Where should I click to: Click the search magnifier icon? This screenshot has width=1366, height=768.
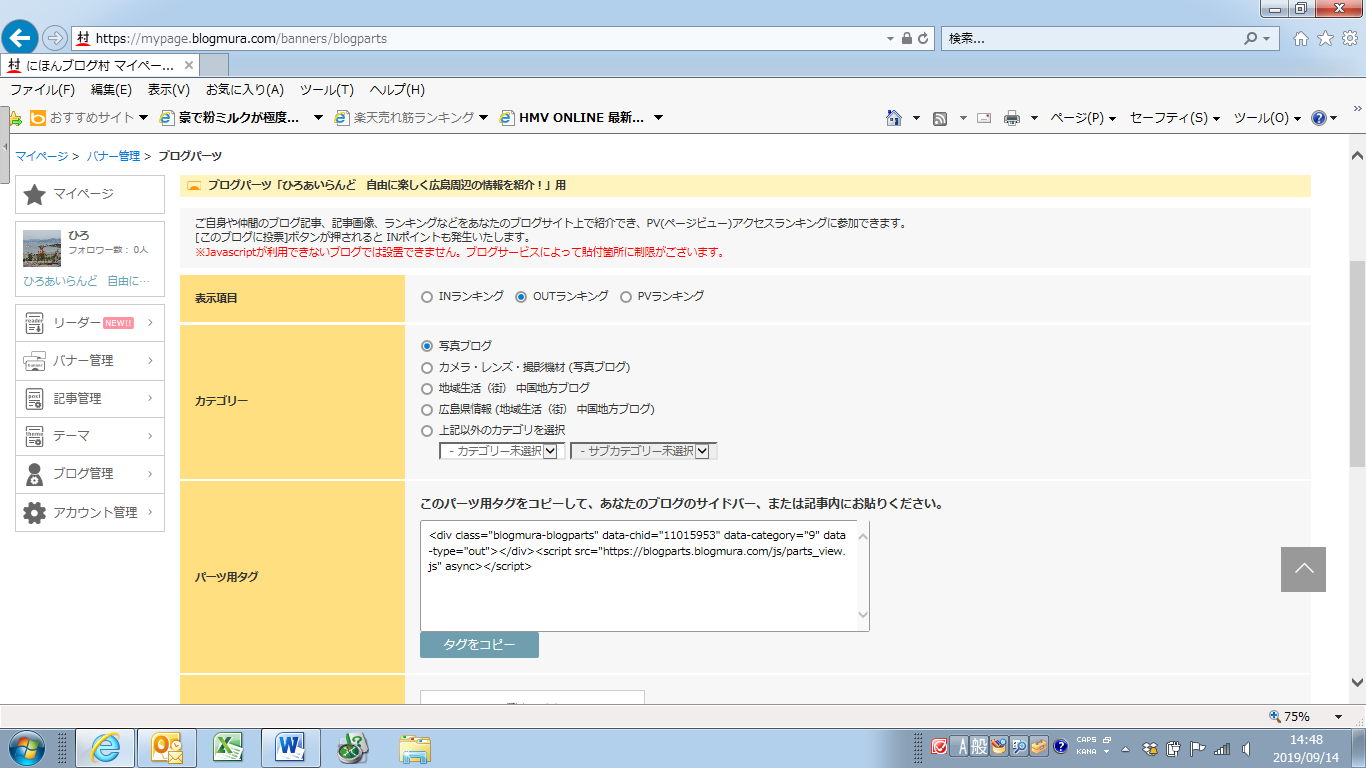pos(1250,38)
